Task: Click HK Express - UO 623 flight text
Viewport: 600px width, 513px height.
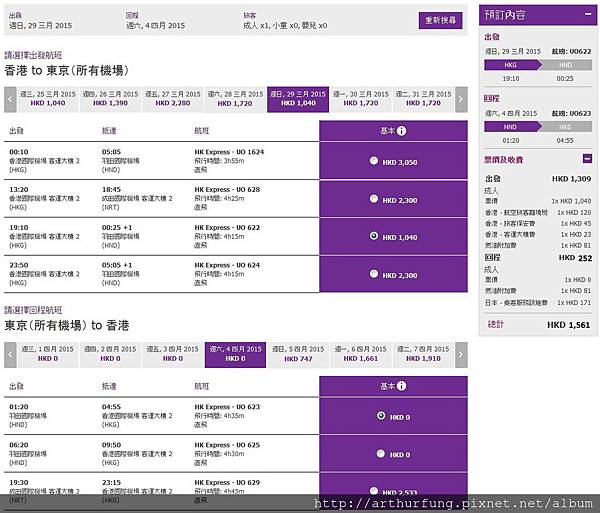Action: [227, 407]
